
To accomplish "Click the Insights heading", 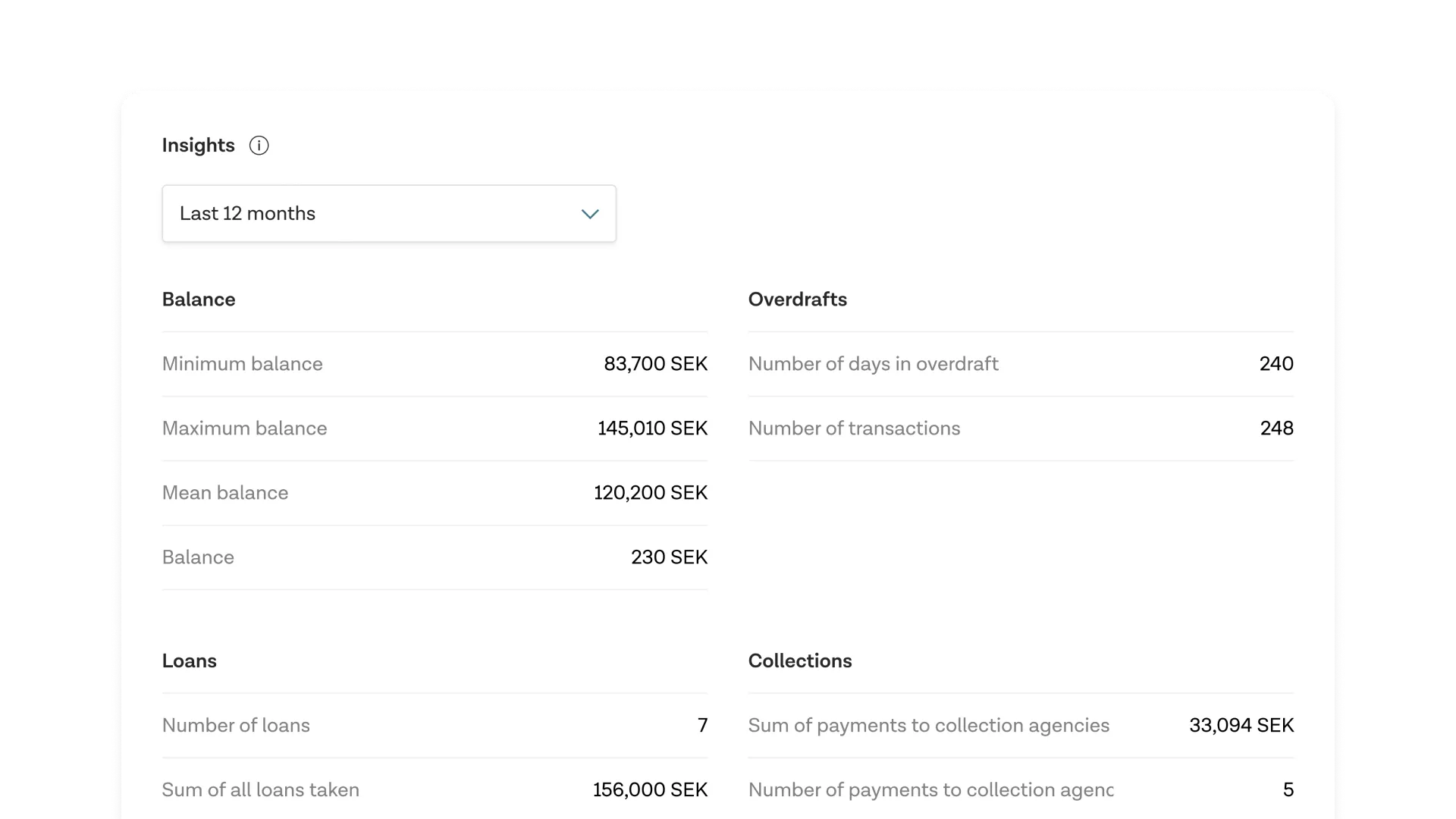I will click(198, 146).
